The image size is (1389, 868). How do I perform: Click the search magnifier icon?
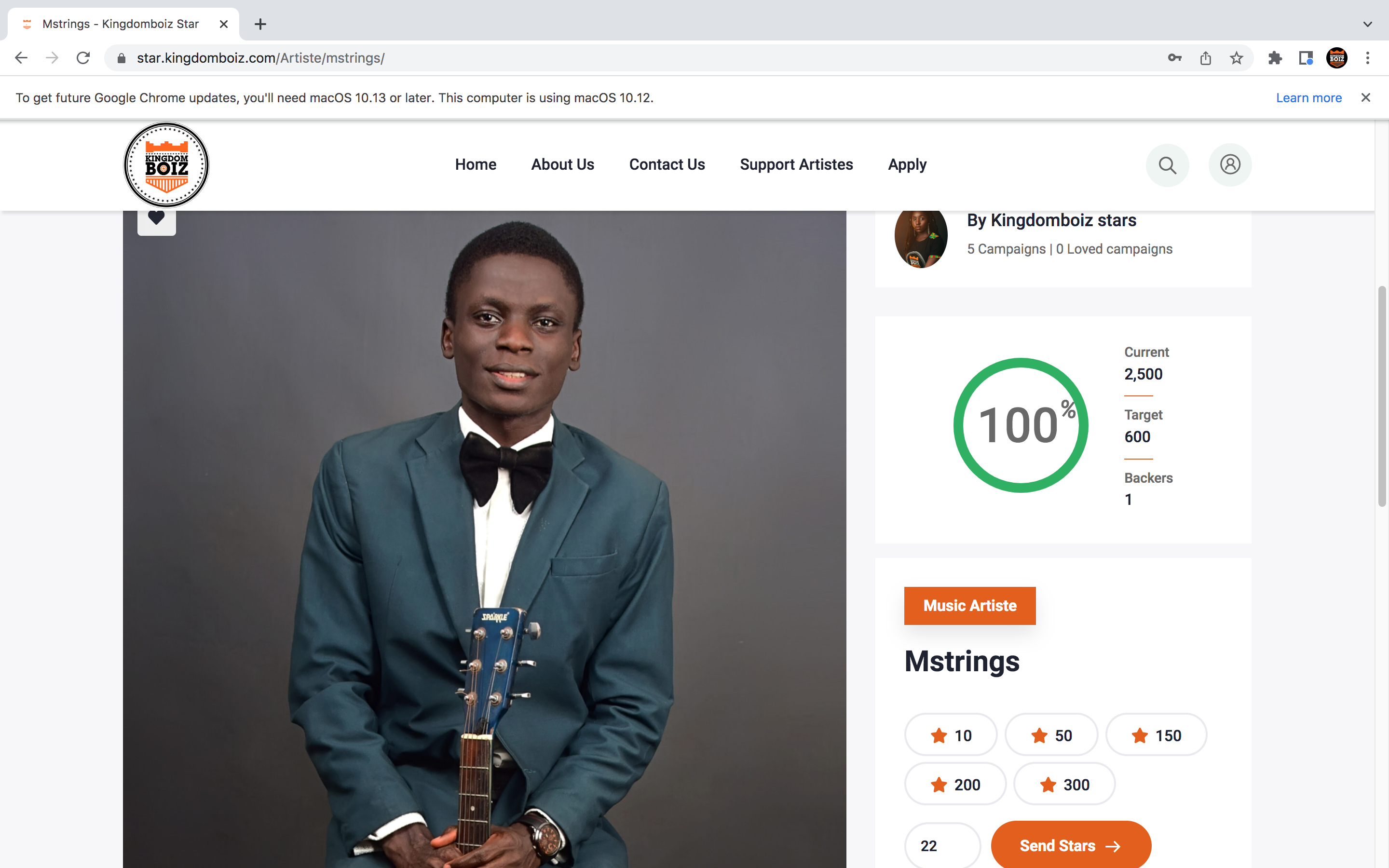coord(1167,165)
